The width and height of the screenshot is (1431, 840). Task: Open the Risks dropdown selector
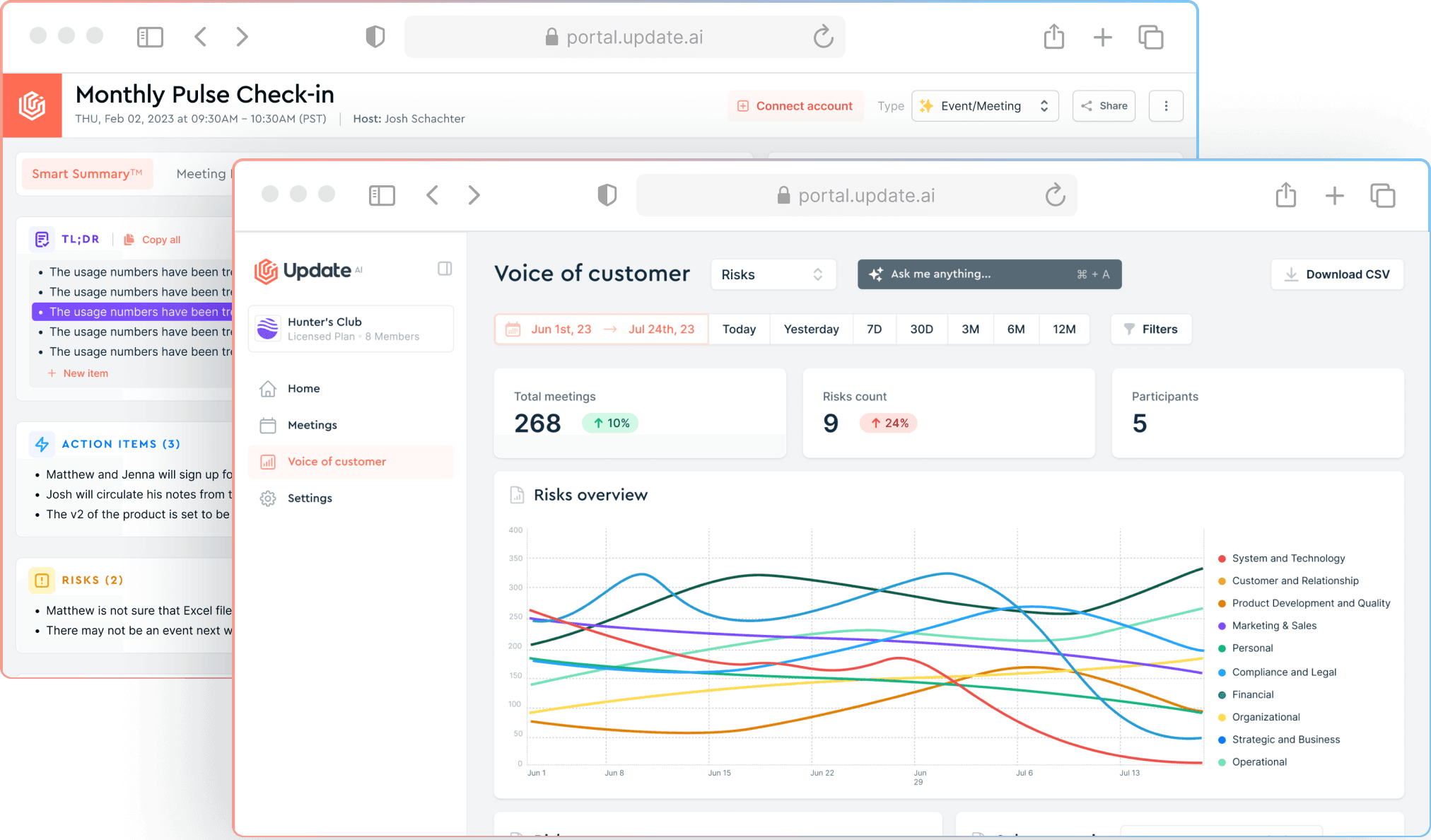click(773, 274)
